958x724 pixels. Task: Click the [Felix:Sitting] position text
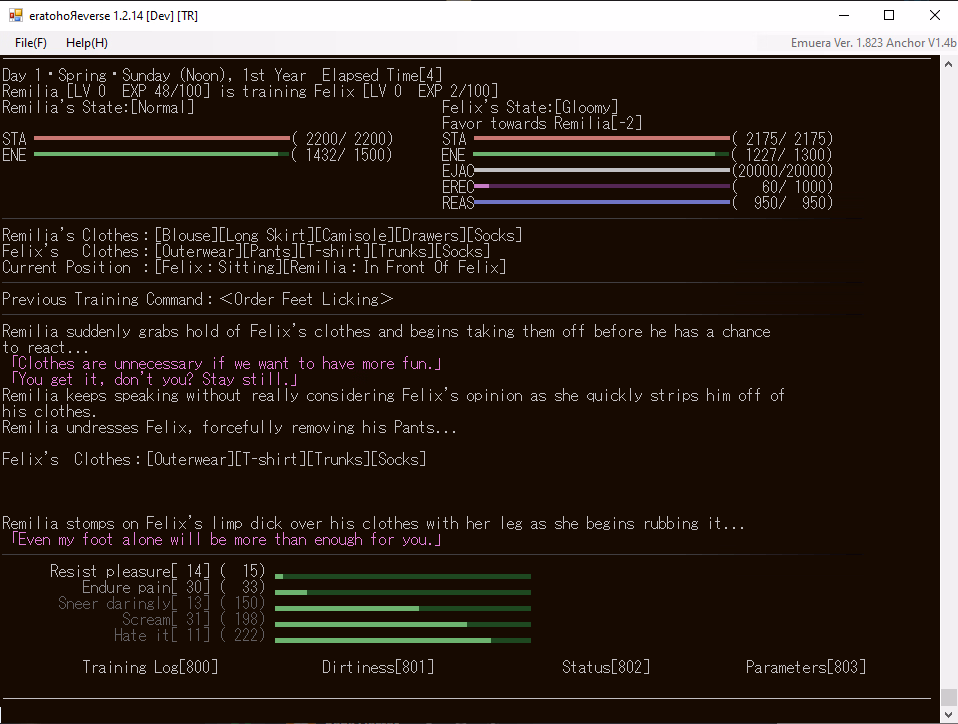219,267
